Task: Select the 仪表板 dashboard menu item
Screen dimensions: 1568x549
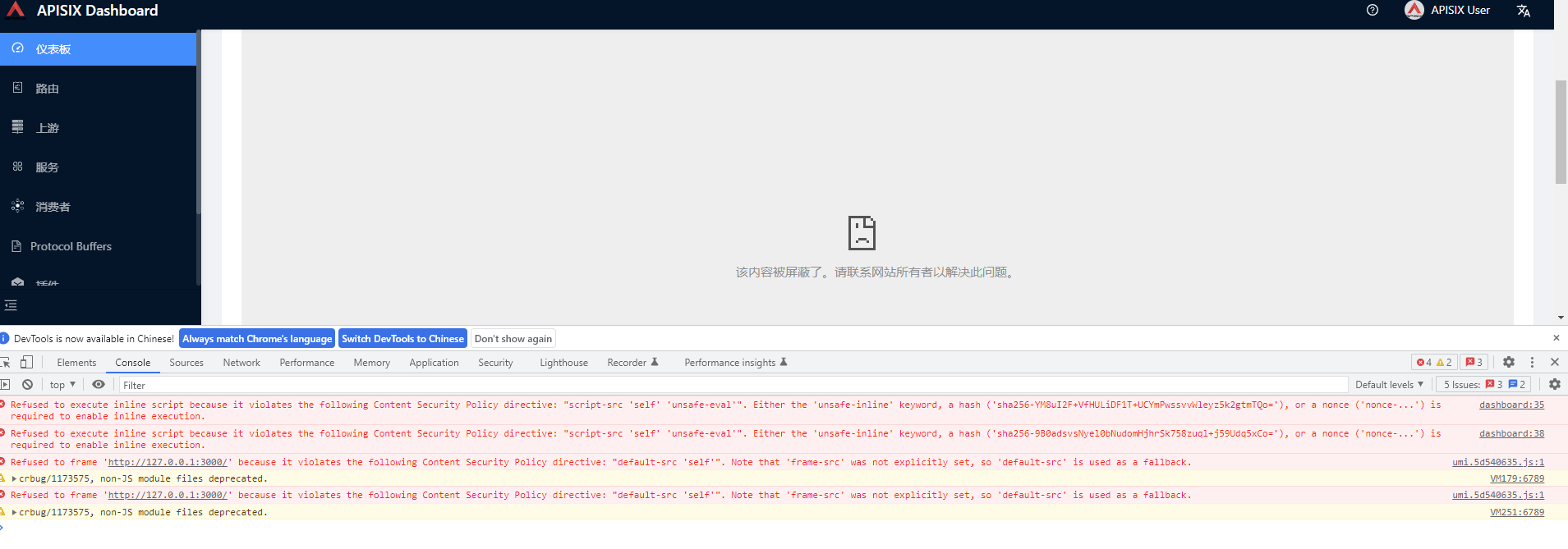Action: (x=99, y=49)
